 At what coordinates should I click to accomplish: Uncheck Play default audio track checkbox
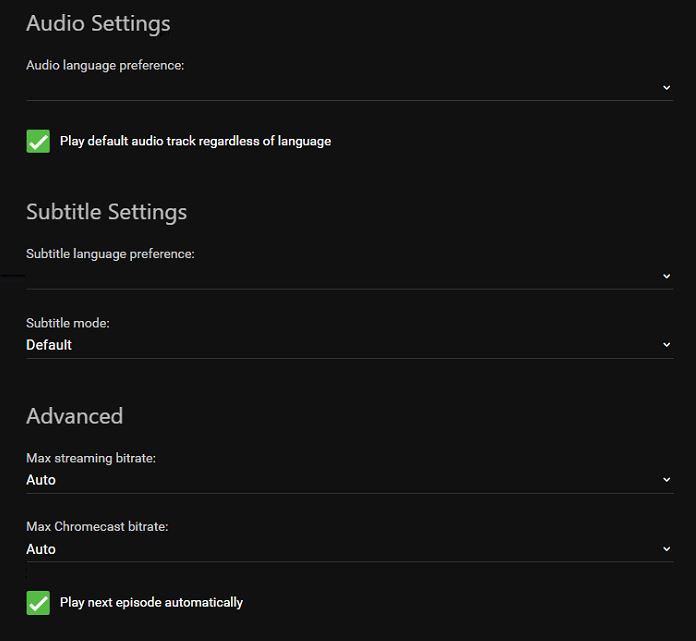coord(38,141)
